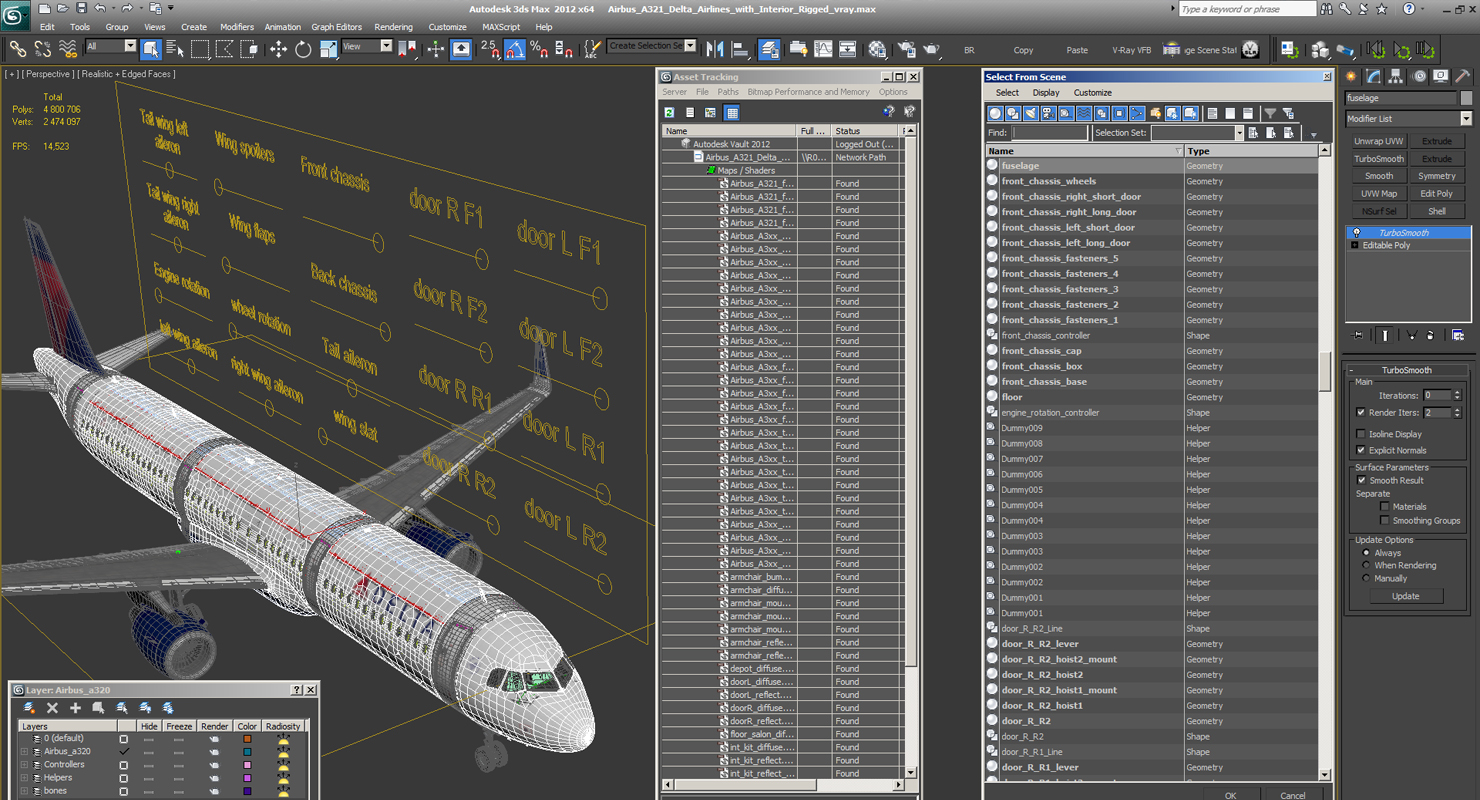1480x800 pixels.
Task: Select the Manually update radio button
Action: coord(1366,579)
